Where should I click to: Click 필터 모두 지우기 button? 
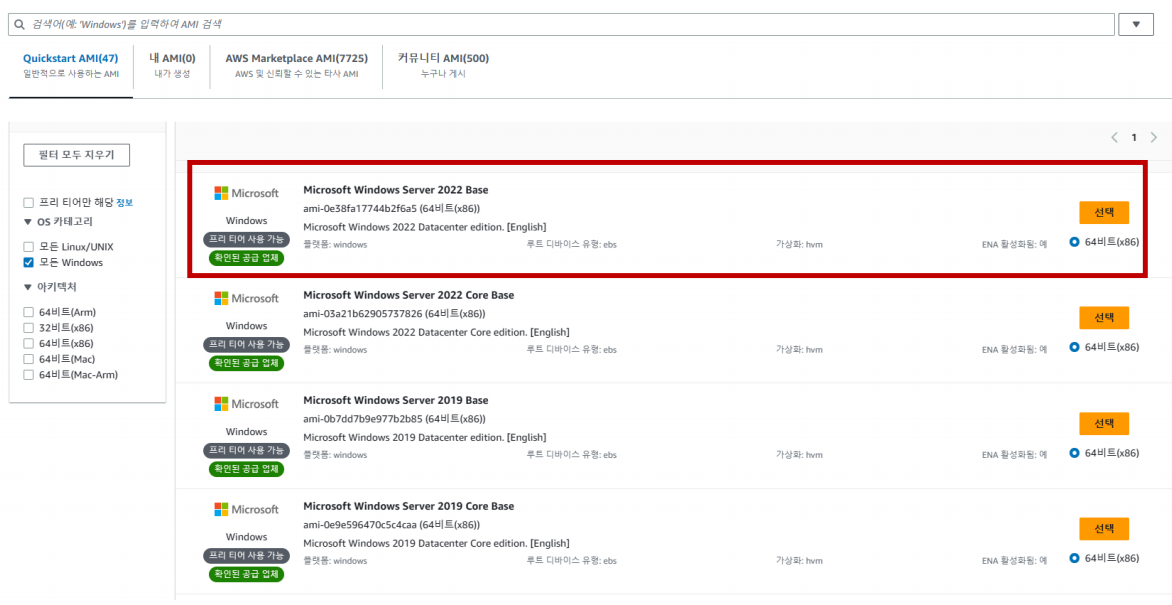point(76,156)
